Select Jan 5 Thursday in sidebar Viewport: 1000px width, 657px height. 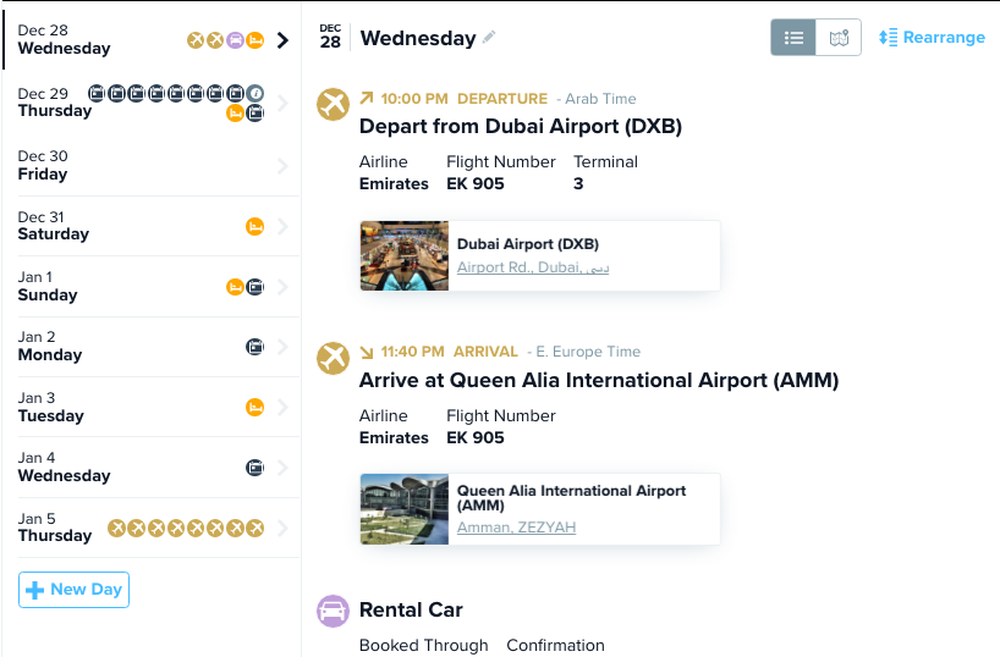tap(151, 528)
